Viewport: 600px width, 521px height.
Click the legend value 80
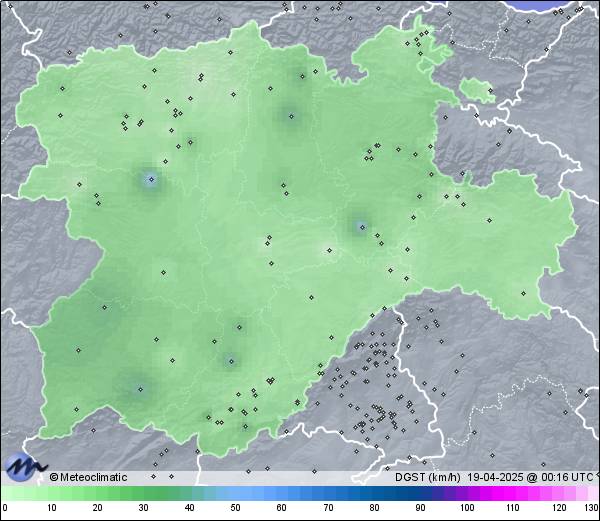point(375,508)
